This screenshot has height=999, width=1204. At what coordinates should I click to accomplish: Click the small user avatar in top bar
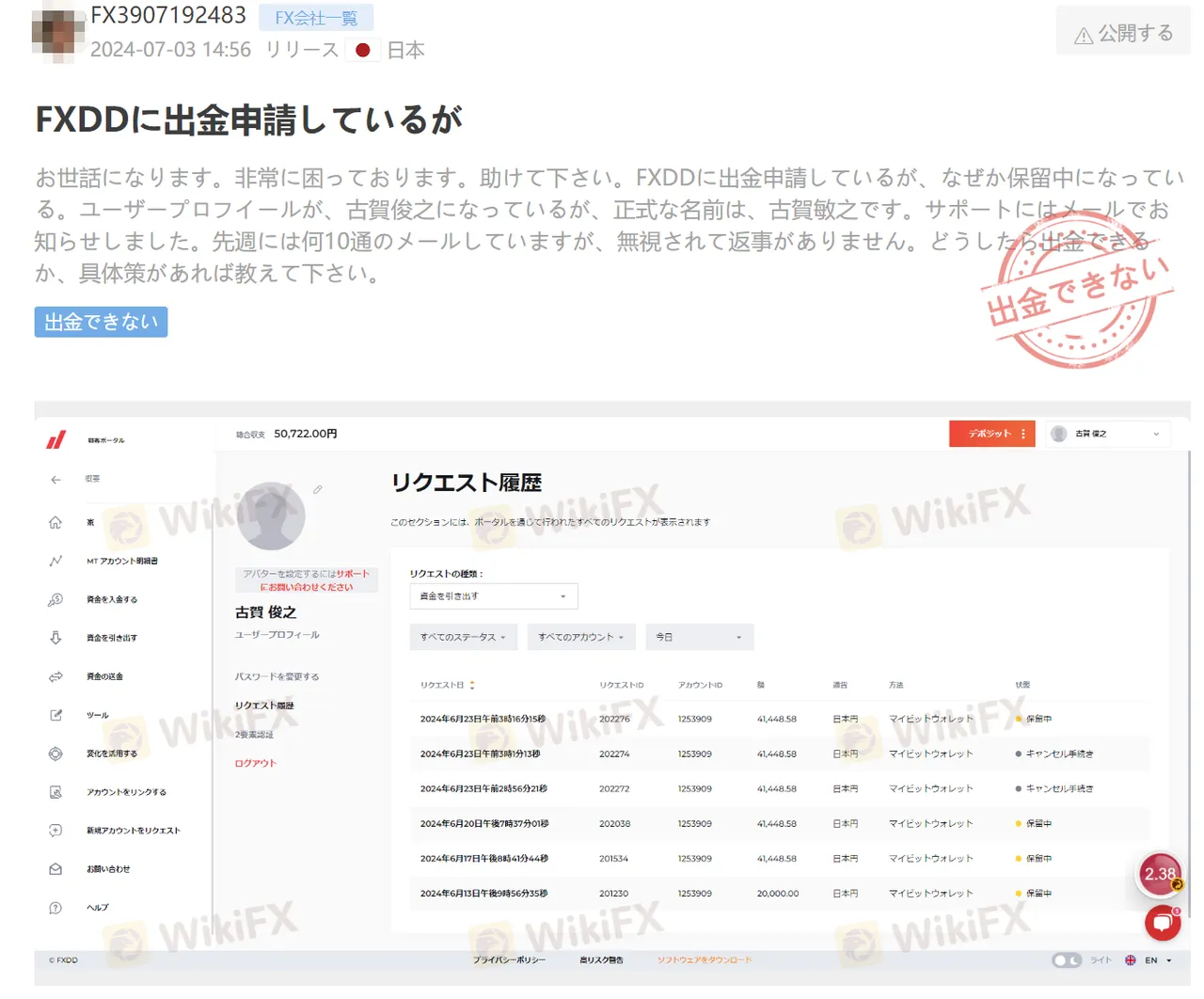point(1059,434)
